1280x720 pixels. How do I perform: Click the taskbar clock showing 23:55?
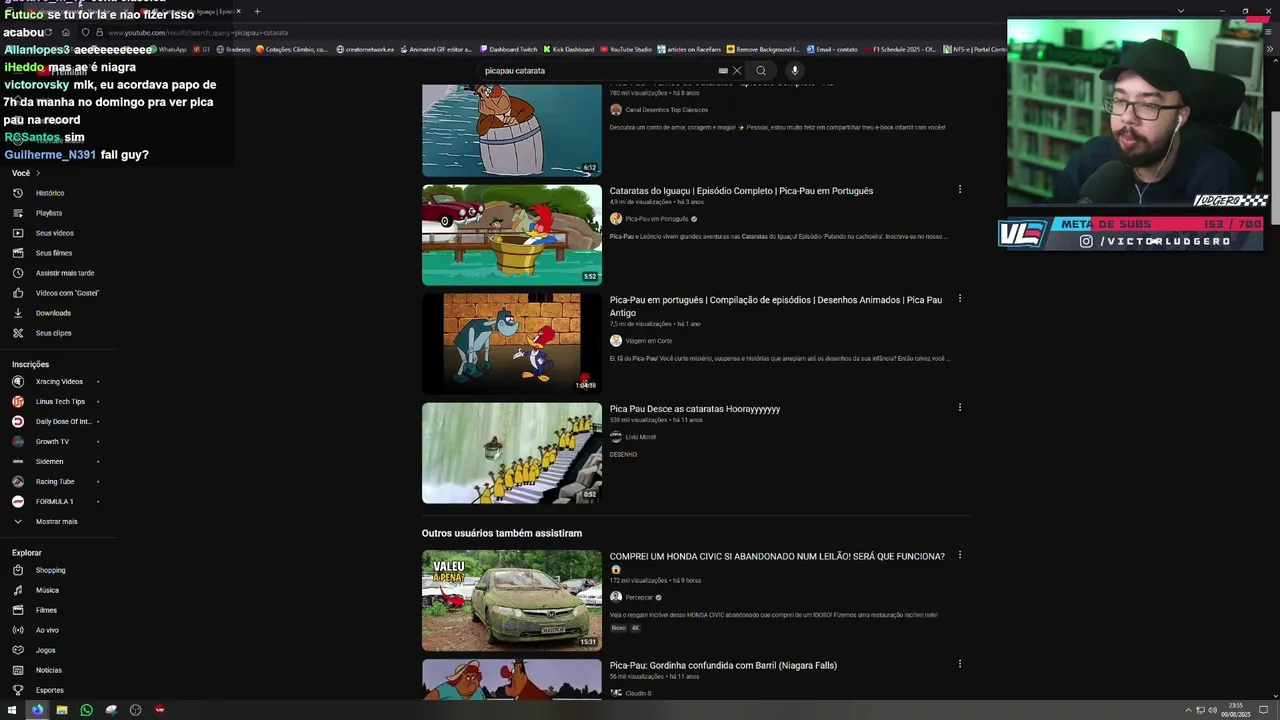(1235, 710)
